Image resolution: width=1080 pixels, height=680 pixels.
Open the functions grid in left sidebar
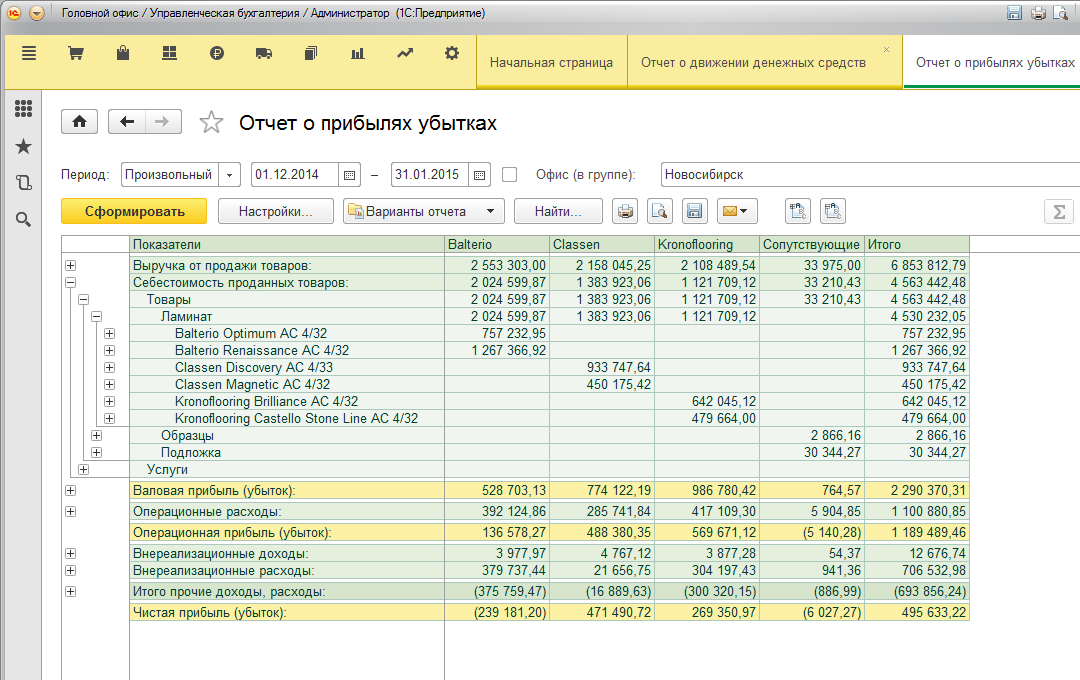point(23,108)
